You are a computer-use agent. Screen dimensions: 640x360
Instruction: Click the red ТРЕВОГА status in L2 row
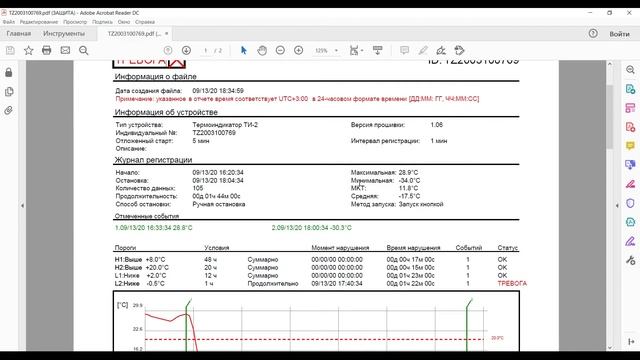512,283
